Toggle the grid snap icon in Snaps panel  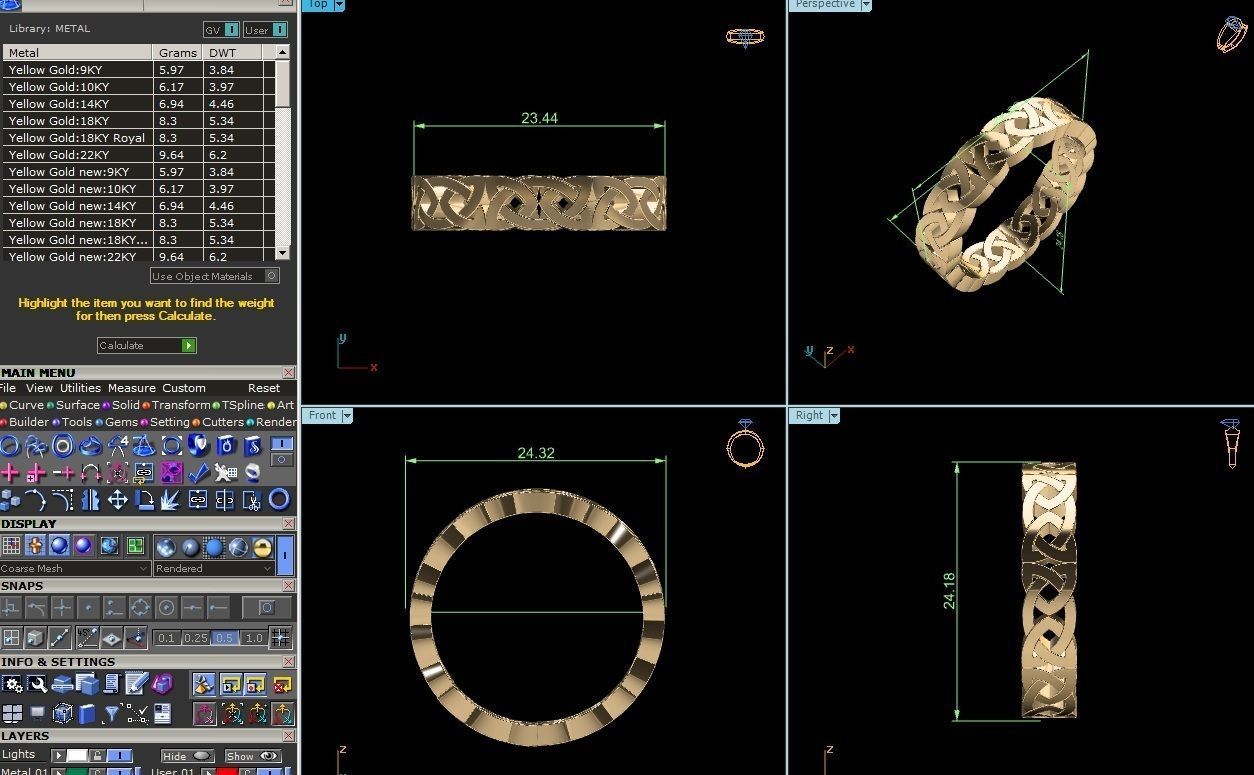13,637
